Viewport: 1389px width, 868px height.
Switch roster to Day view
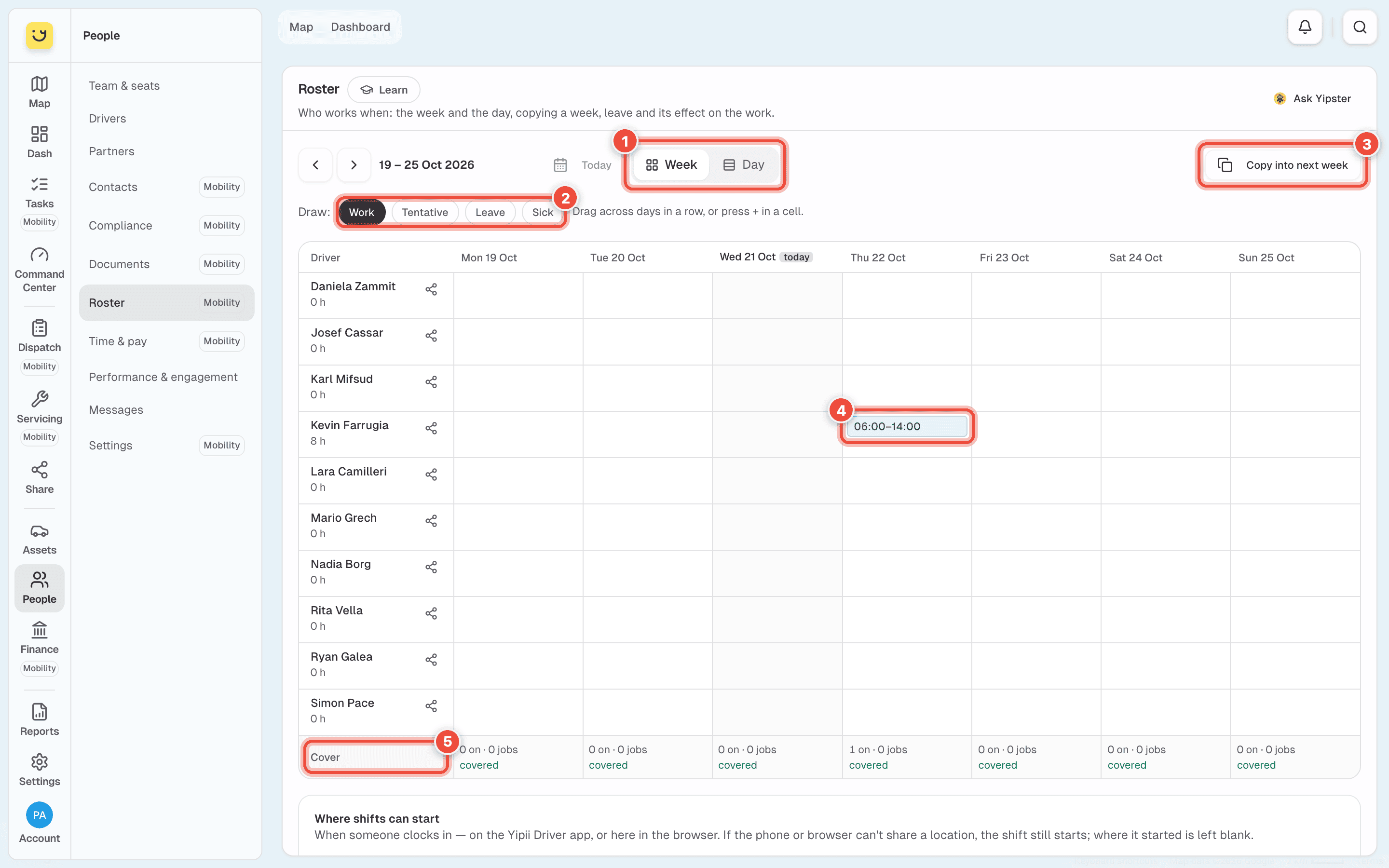743,165
